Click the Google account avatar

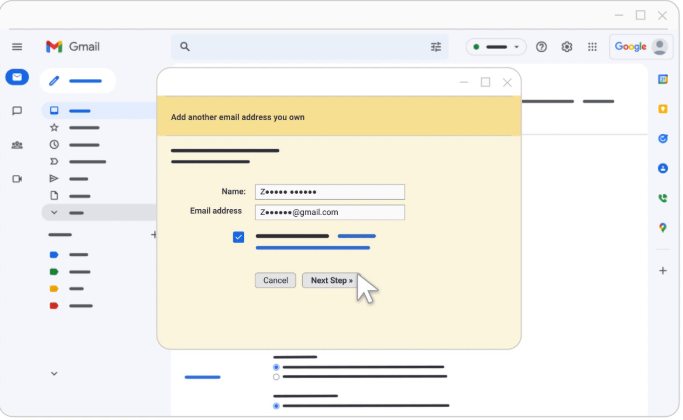point(659,47)
